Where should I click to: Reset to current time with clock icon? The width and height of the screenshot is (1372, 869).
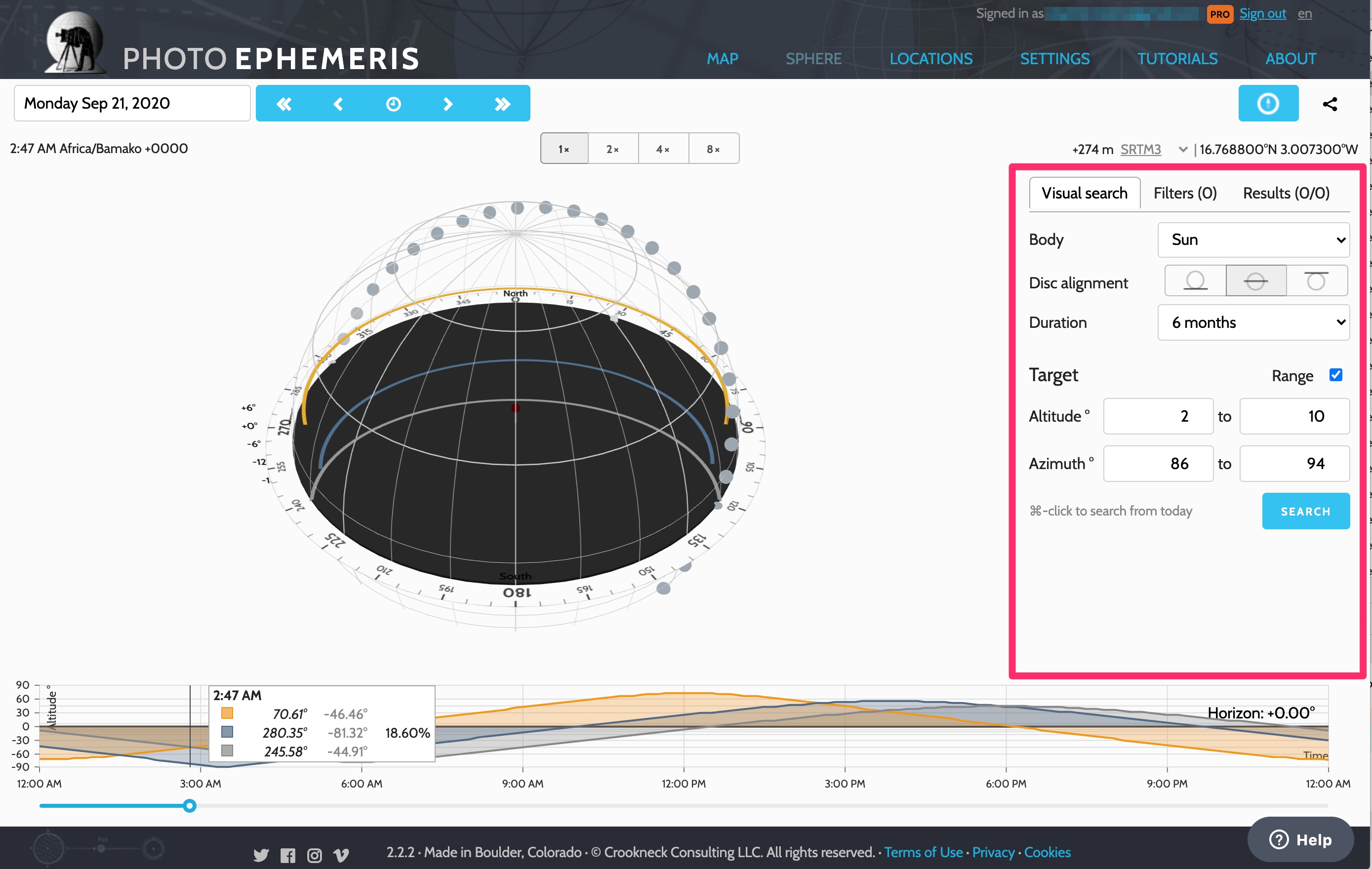coord(393,104)
